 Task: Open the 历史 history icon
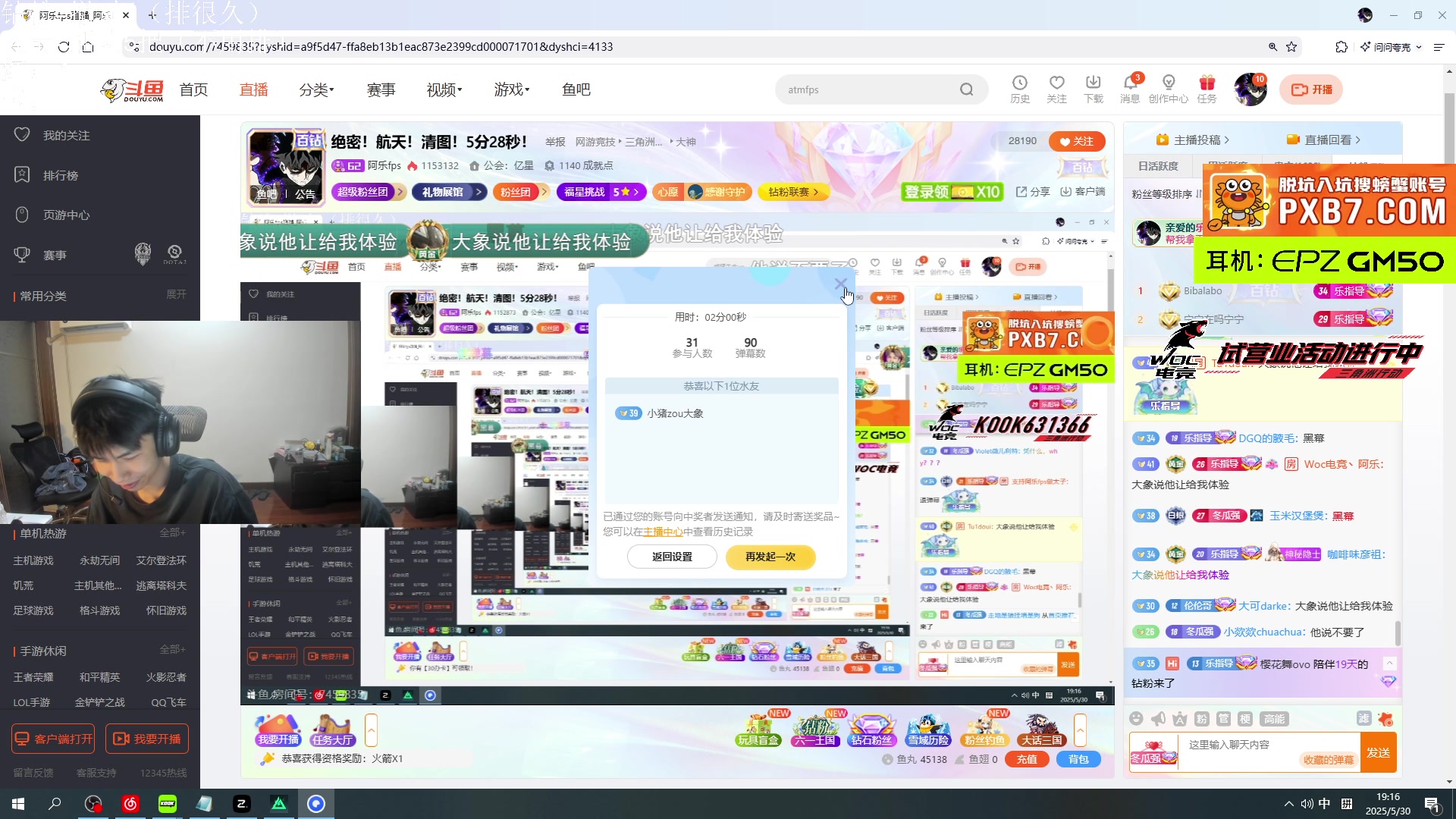pos(1020,89)
